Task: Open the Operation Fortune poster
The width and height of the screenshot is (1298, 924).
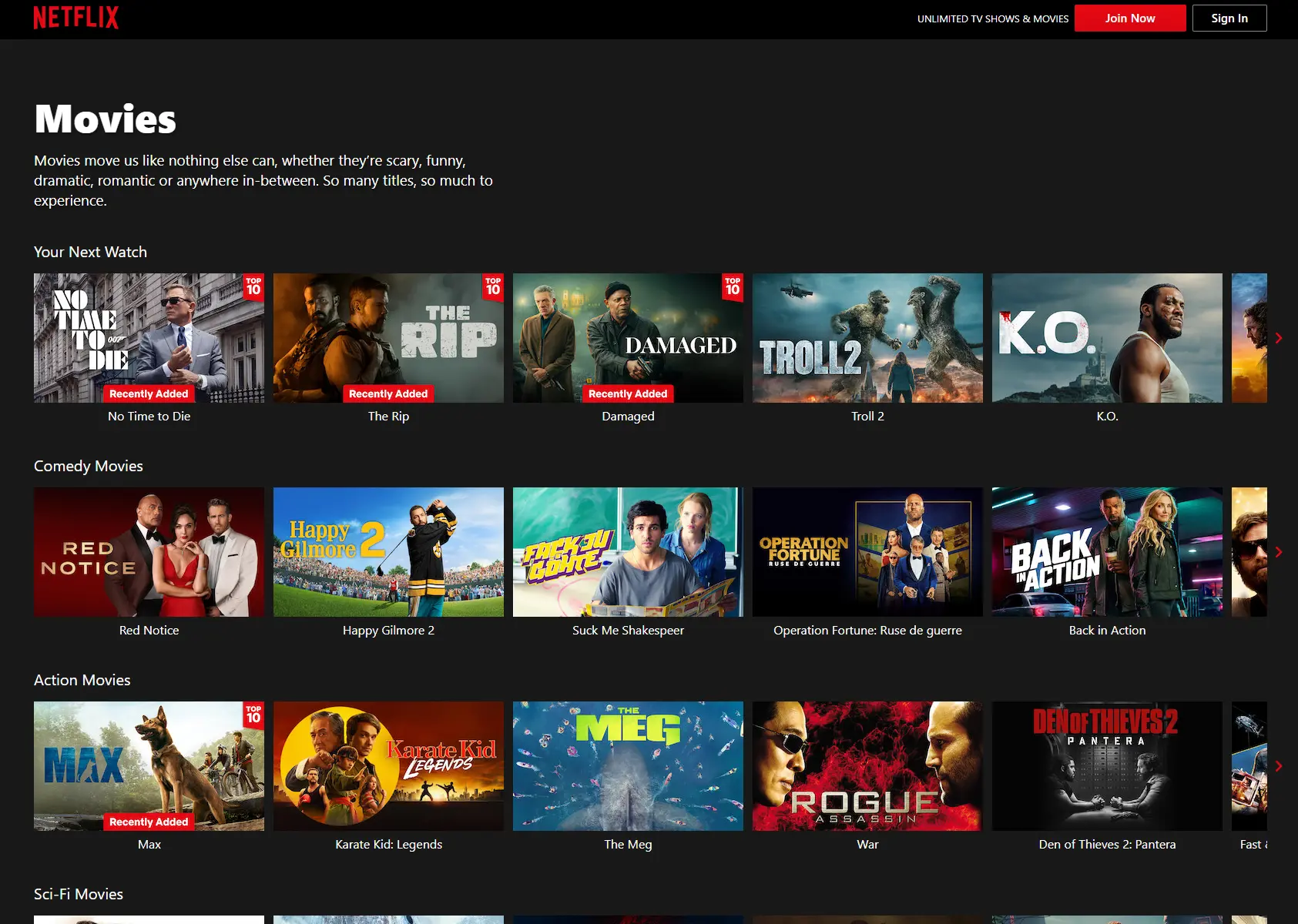Action: [x=867, y=552]
